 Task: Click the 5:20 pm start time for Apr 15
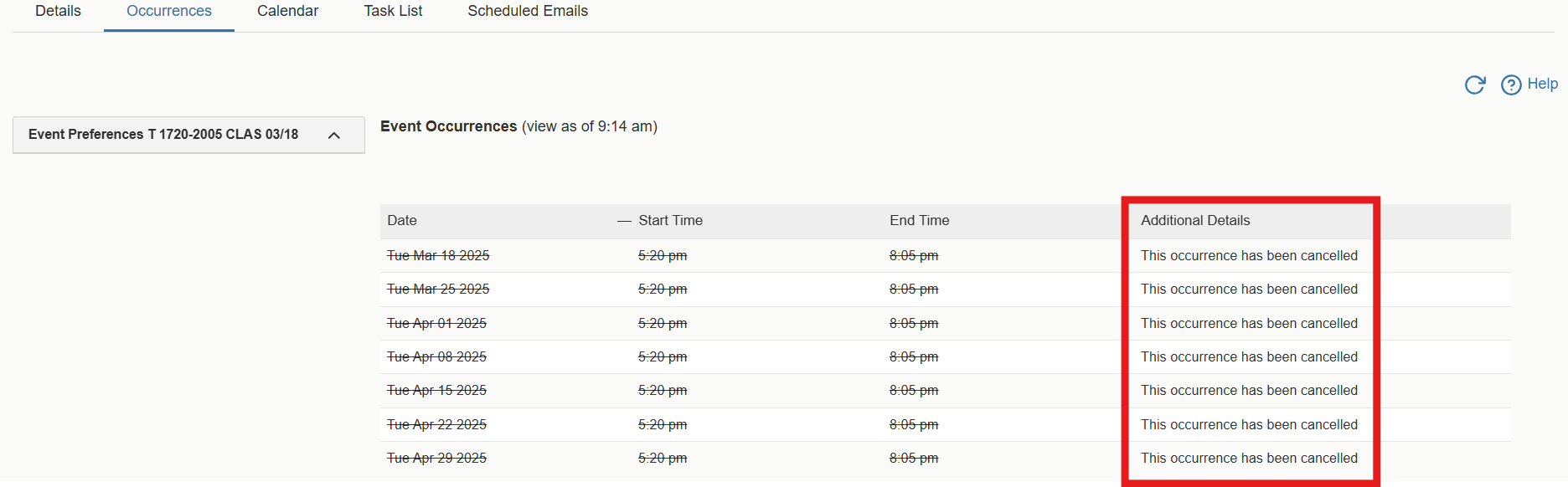(663, 390)
